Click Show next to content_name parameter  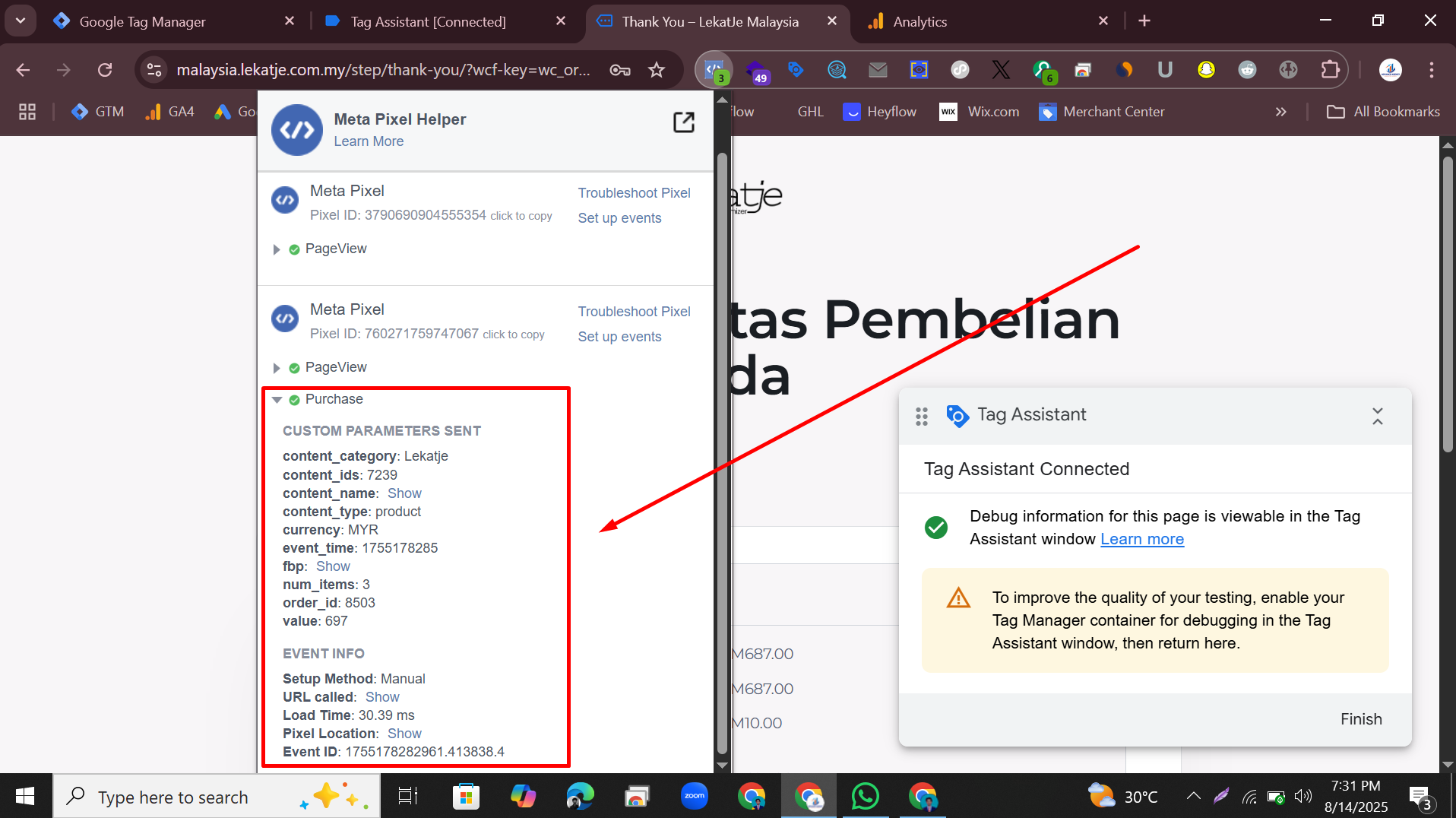pyautogui.click(x=404, y=493)
